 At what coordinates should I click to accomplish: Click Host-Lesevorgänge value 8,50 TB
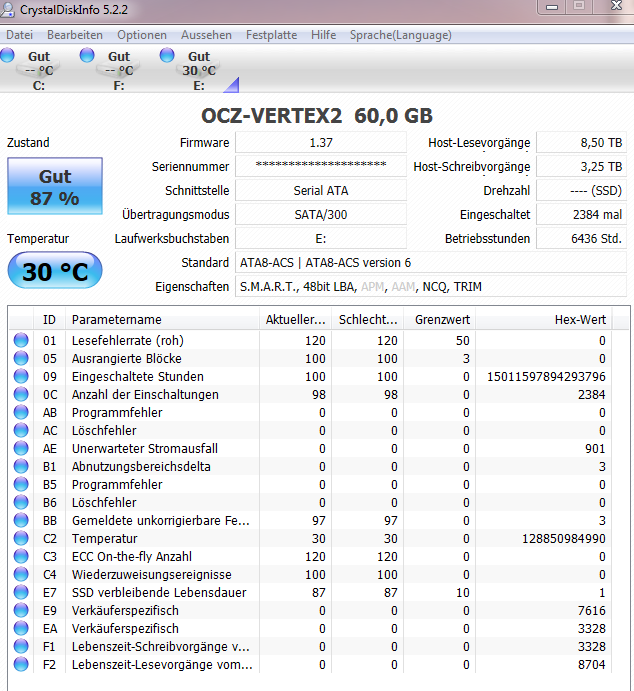[x=582, y=143]
